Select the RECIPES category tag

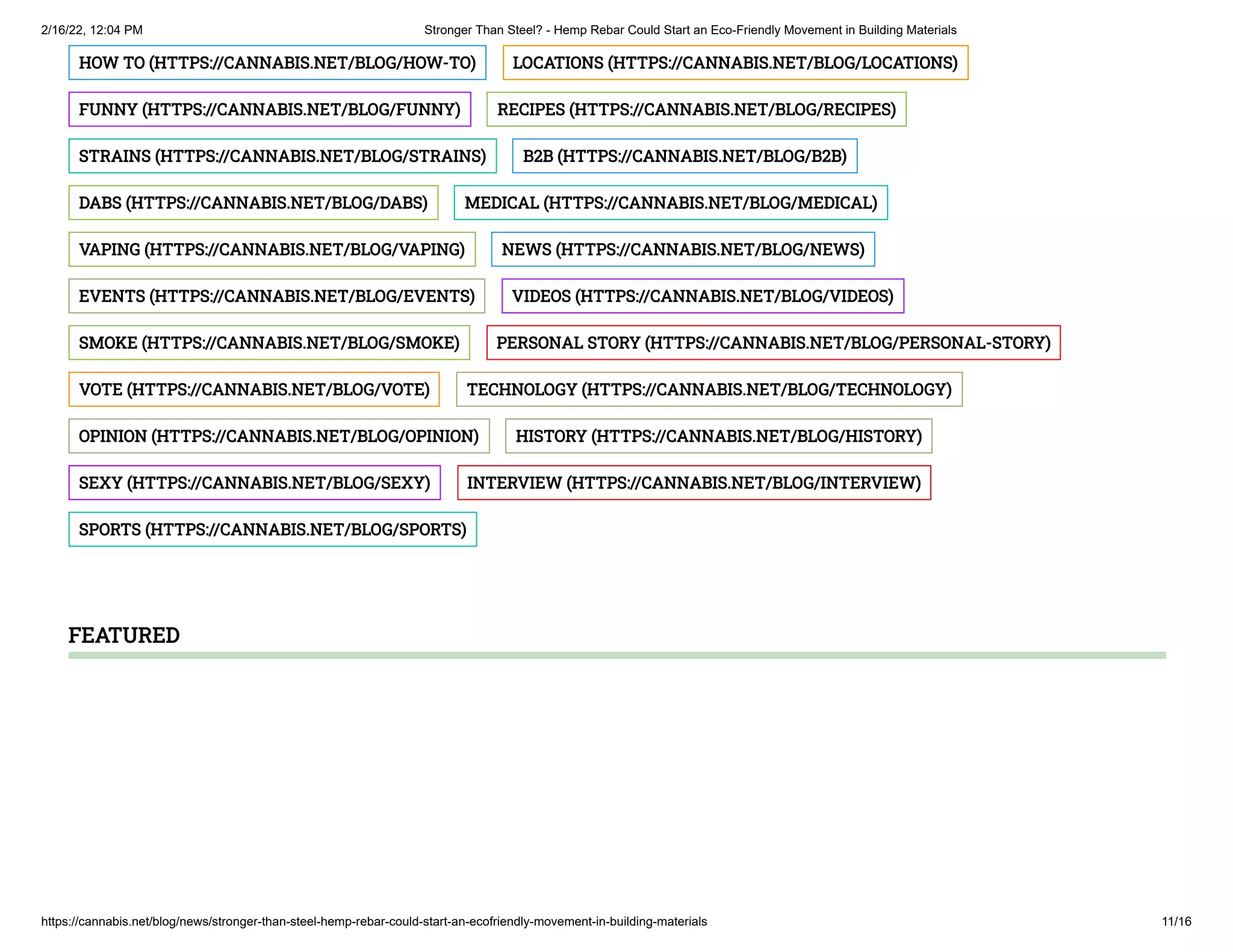696,110
